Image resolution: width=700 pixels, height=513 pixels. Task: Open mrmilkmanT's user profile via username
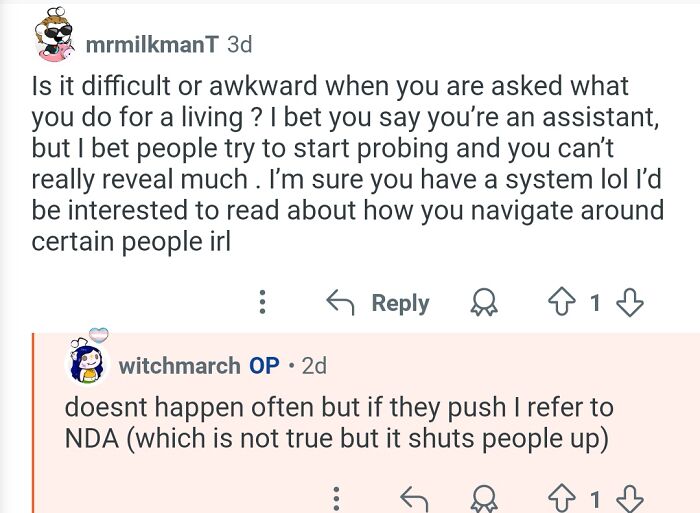[152, 44]
